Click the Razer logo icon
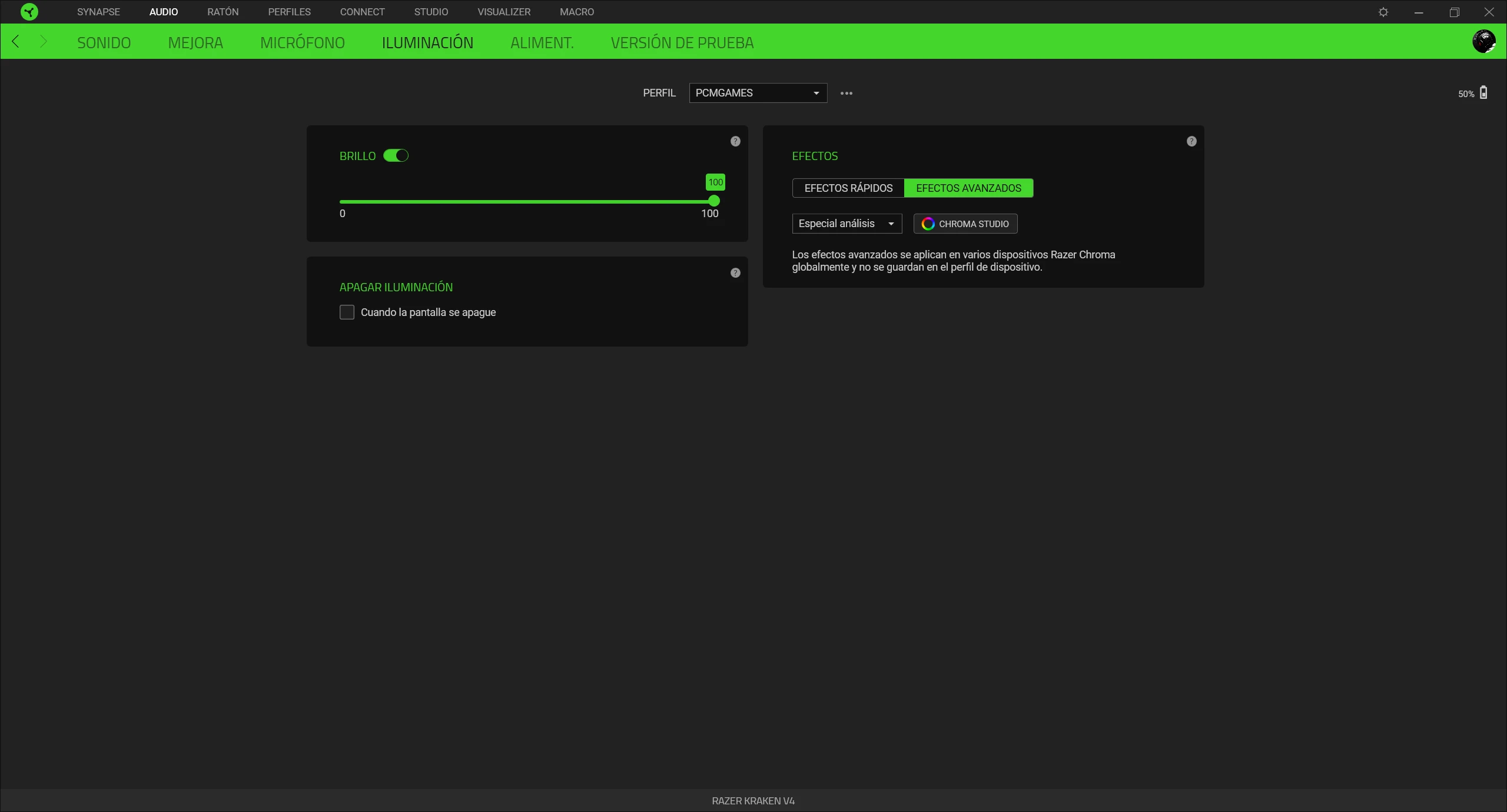The height and width of the screenshot is (812, 1507). tap(29, 12)
